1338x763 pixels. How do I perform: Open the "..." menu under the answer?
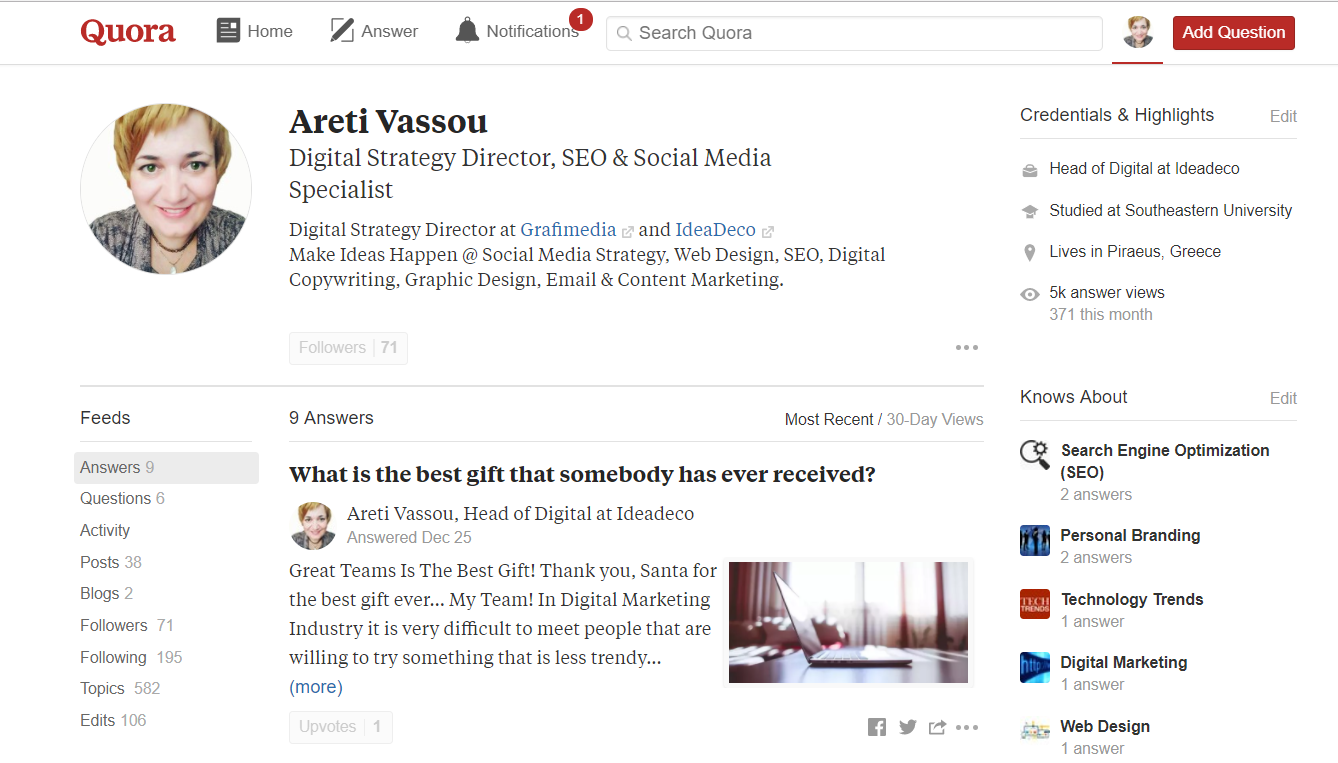click(x=966, y=727)
